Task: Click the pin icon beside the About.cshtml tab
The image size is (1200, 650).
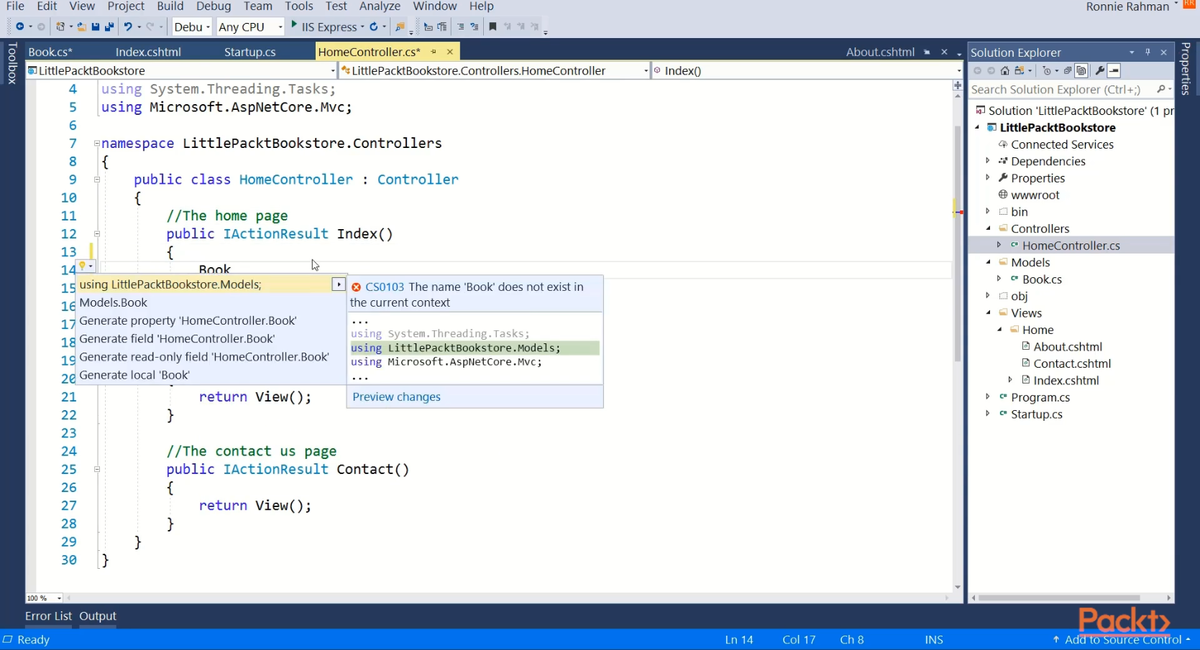Action: [x=928, y=52]
